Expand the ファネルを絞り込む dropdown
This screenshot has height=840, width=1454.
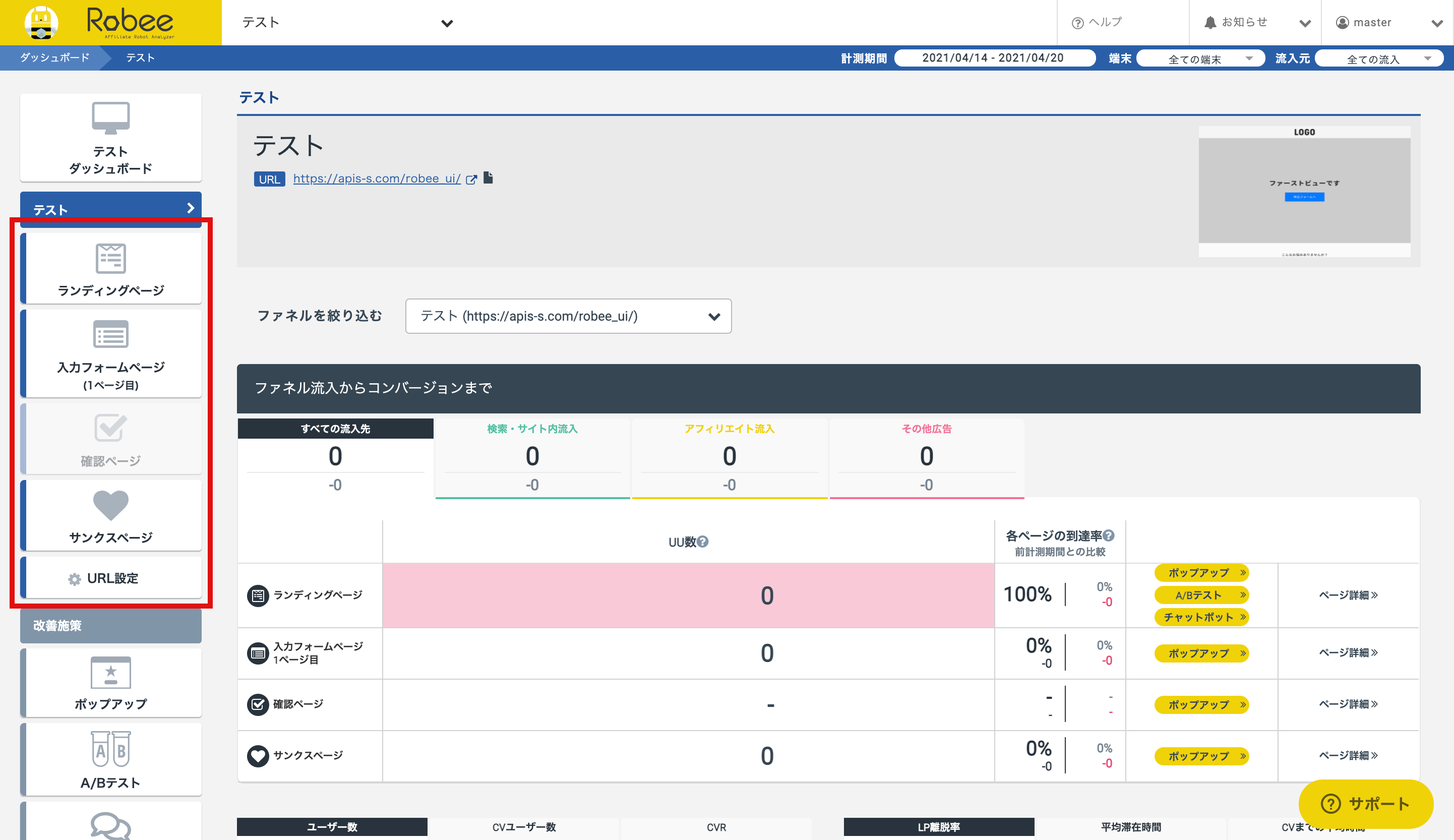coord(568,316)
